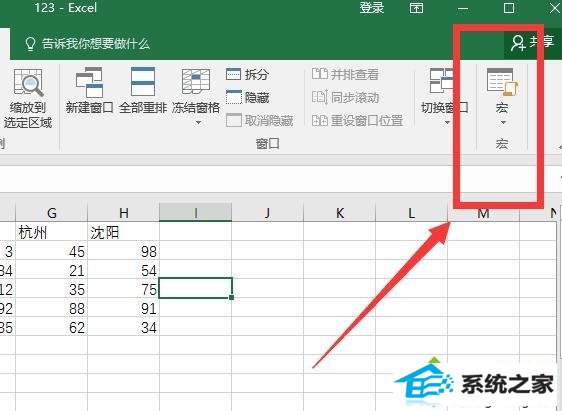Click the Freeze Panes (冻结窗格) icon
This screenshot has height=411, width=562.
[x=196, y=81]
